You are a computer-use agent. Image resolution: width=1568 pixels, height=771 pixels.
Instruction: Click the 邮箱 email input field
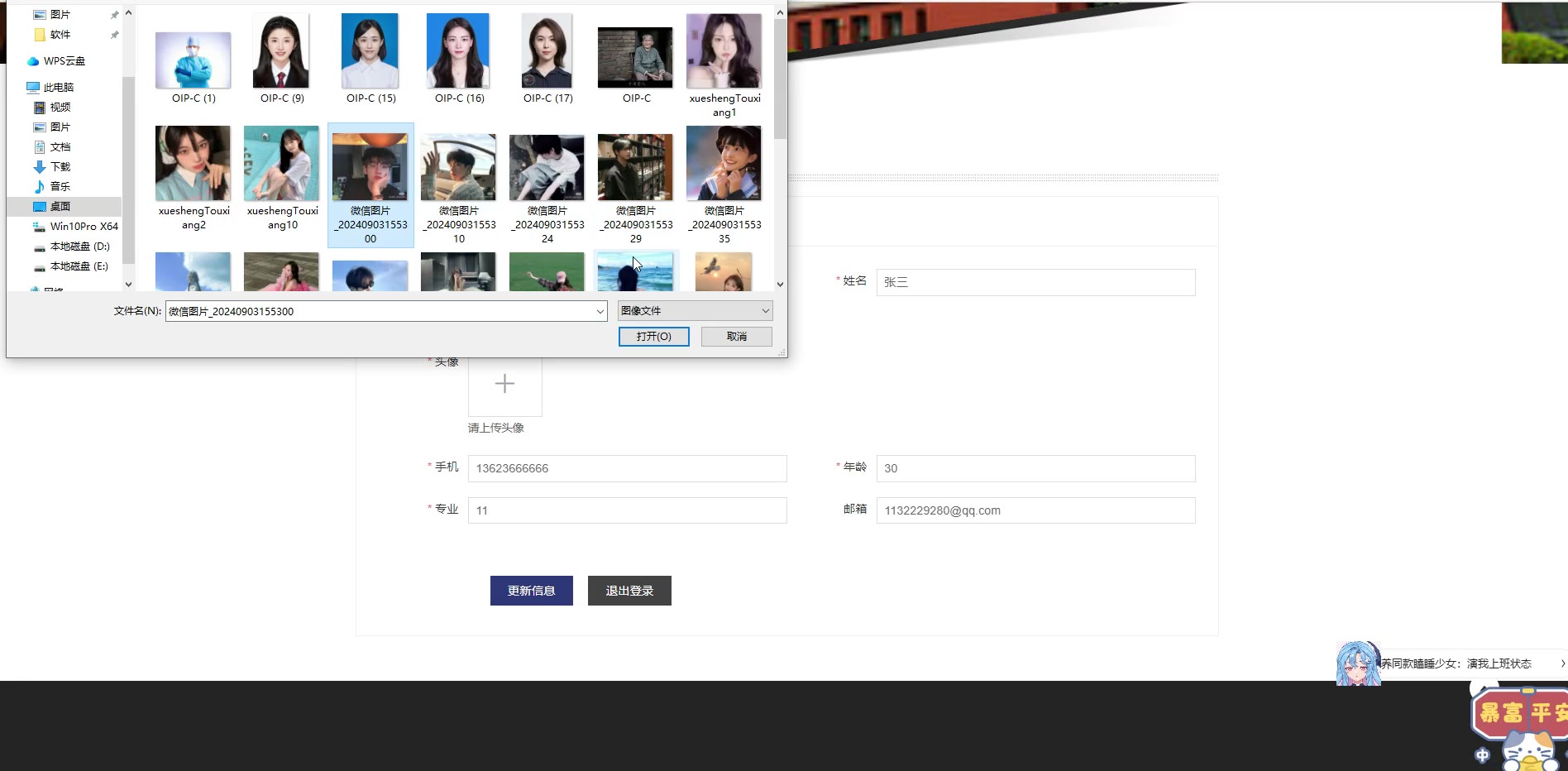click(1035, 510)
